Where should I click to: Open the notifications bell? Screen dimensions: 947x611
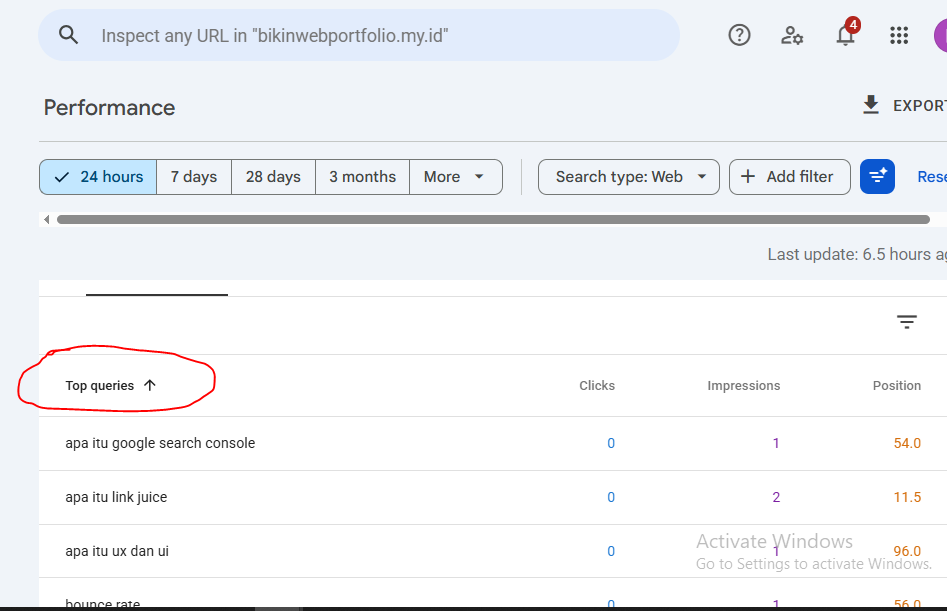846,35
